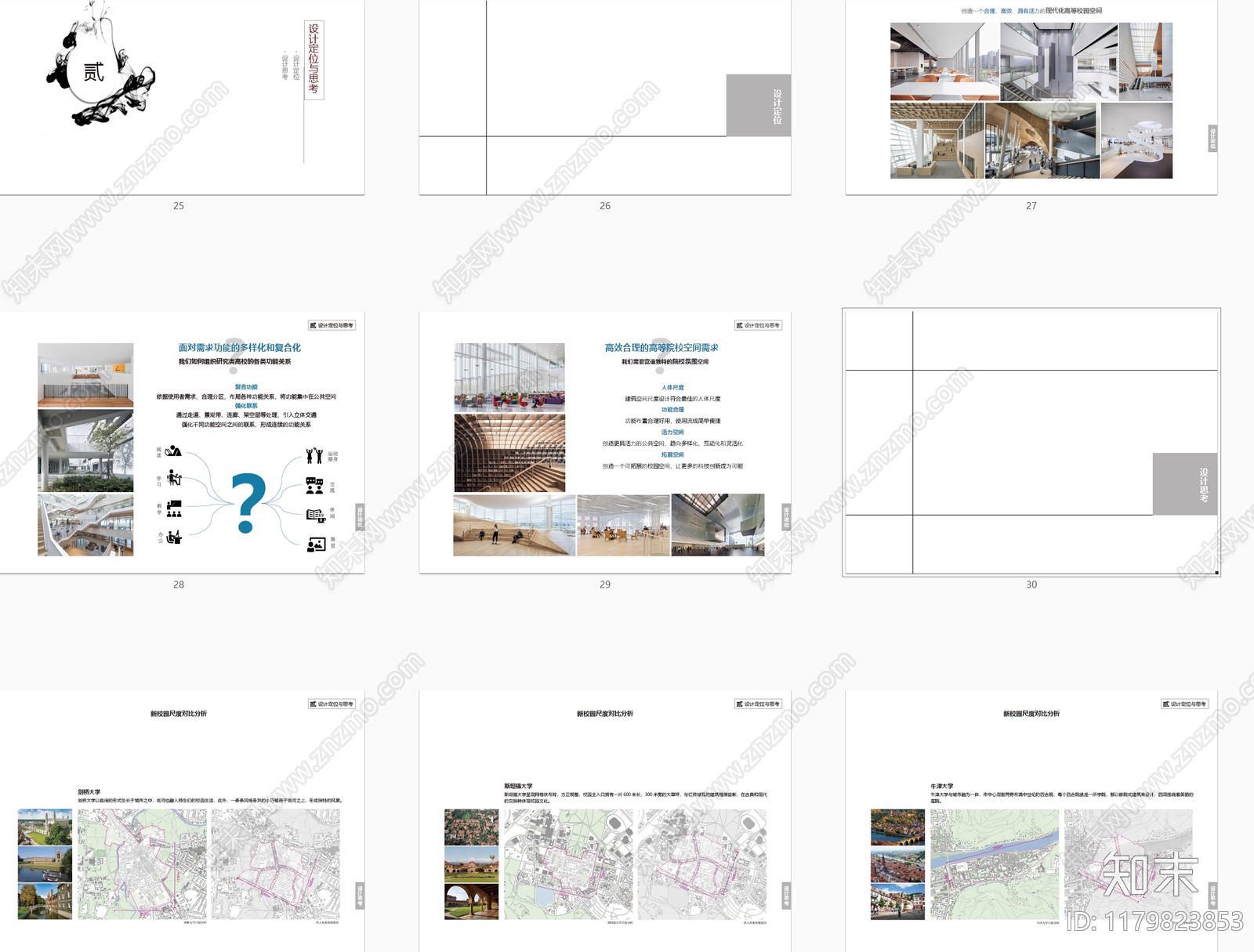The image size is (1254, 952).
Task: Click the 设计定位与思考 tag on page 28
Action: tap(332, 325)
